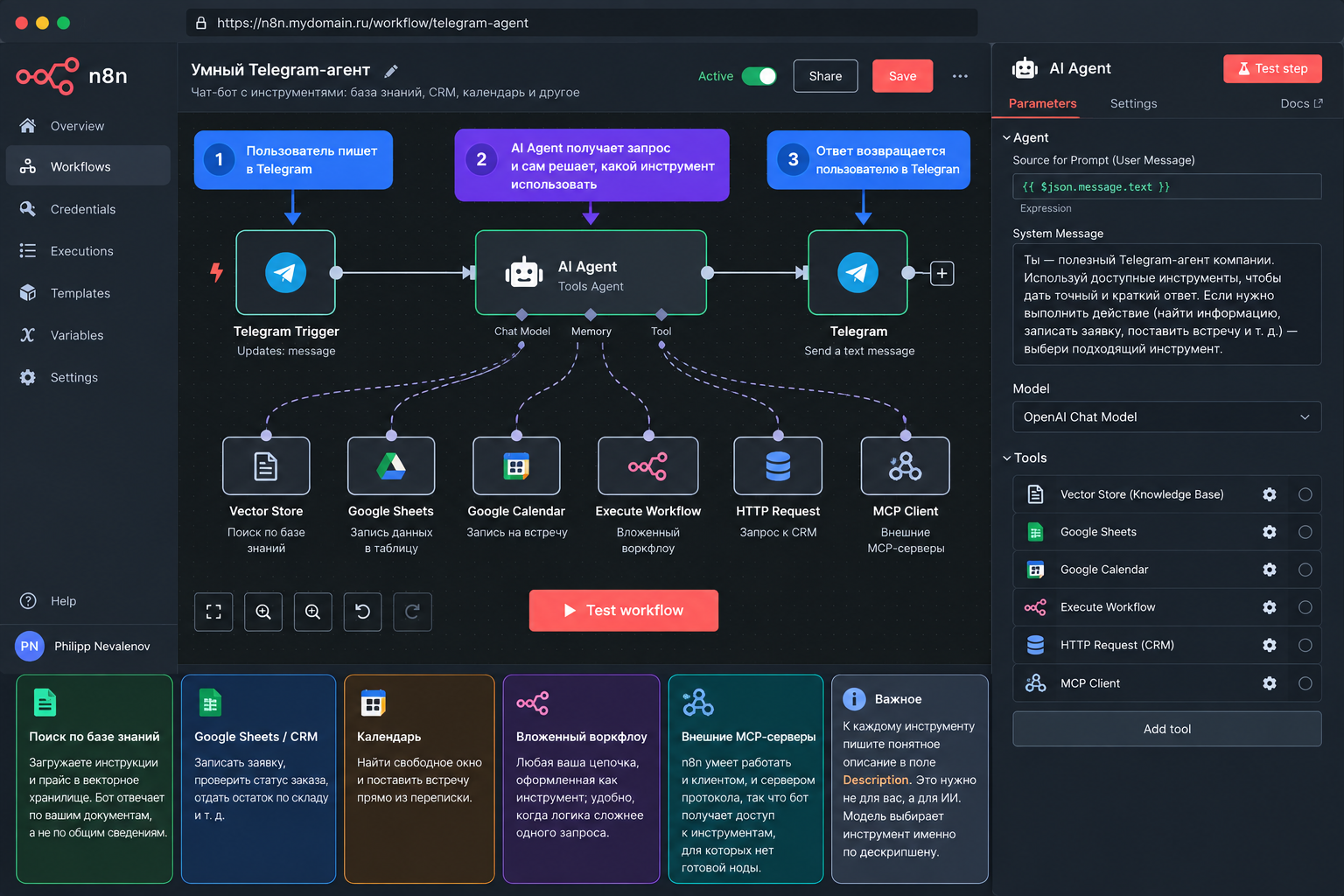Click the n8n logo in sidebar
This screenshot has height=896, width=1344.
[72, 76]
